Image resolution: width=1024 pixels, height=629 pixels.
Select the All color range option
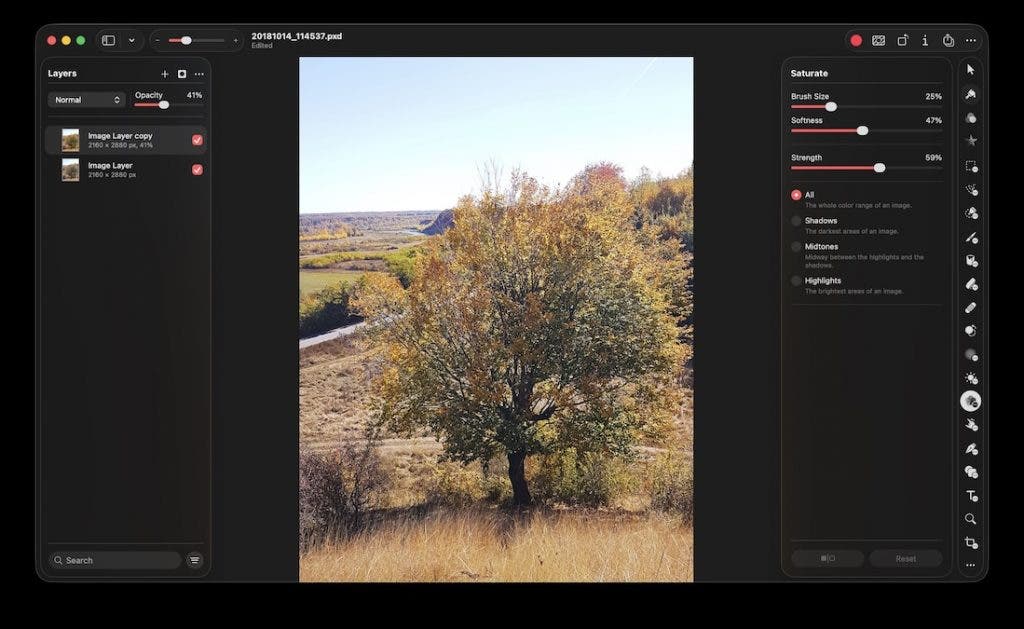(796, 195)
